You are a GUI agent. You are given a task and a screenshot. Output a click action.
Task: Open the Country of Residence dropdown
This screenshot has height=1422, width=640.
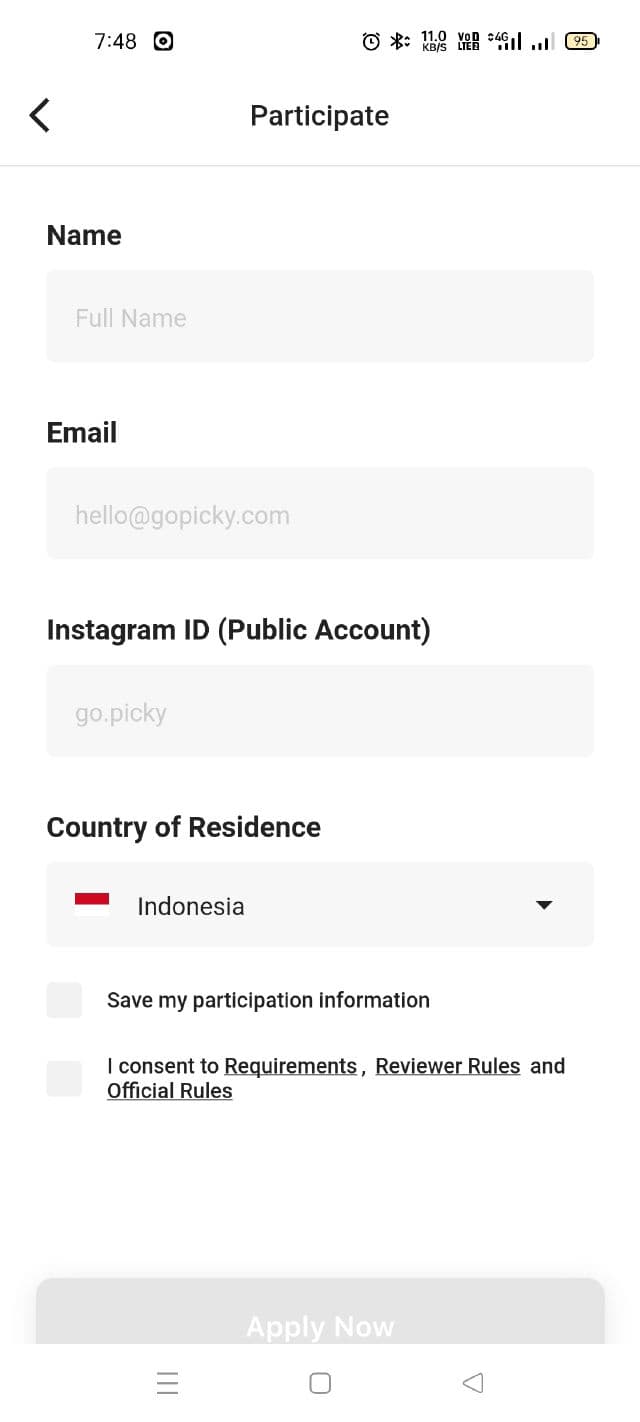coord(320,905)
